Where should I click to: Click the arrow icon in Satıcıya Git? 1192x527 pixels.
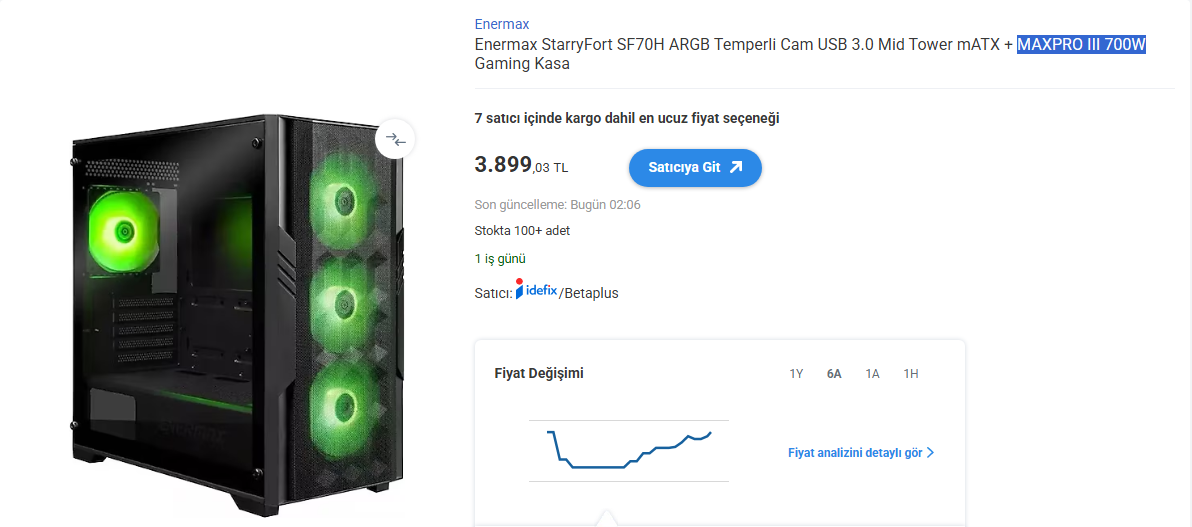point(736,168)
